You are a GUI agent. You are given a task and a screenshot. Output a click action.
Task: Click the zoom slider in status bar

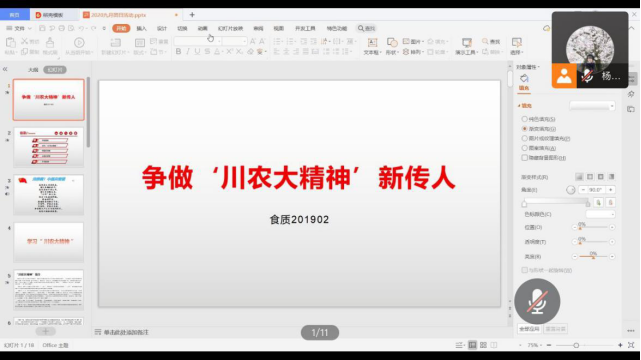click(x=576, y=345)
